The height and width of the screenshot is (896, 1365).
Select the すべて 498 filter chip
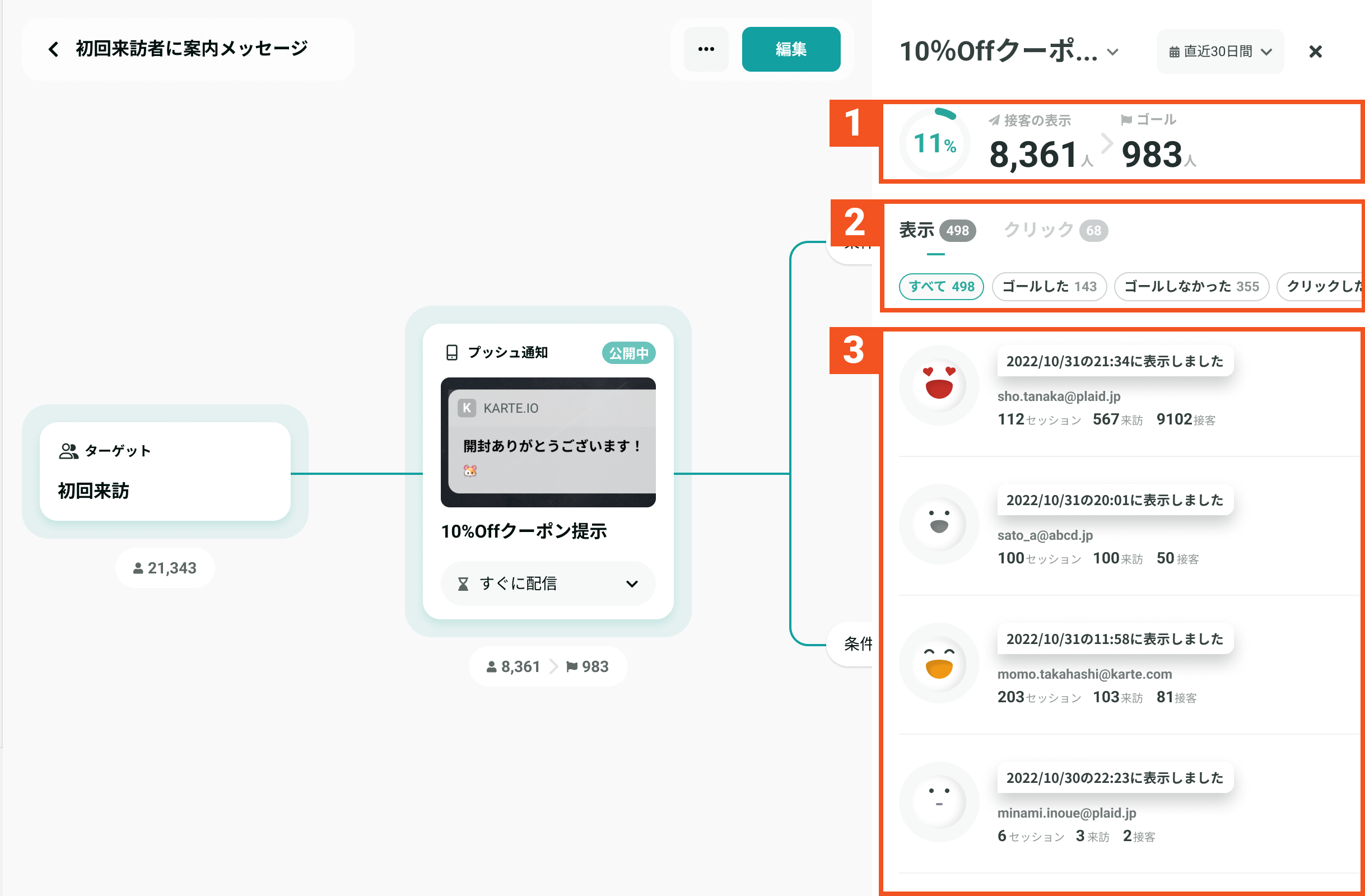click(x=941, y=286)
